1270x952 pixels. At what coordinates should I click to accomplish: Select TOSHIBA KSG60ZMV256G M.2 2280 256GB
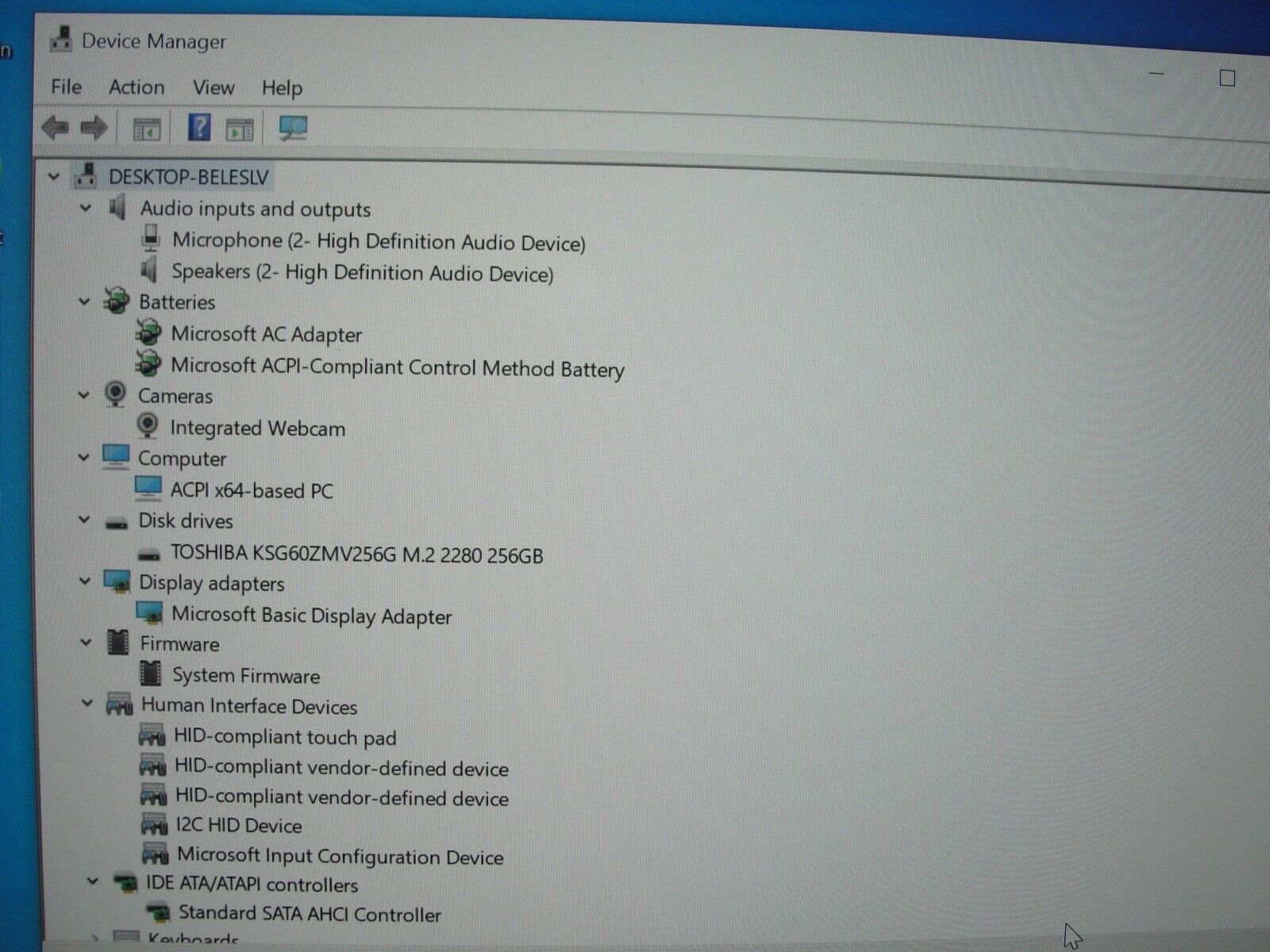coord(356,555)
